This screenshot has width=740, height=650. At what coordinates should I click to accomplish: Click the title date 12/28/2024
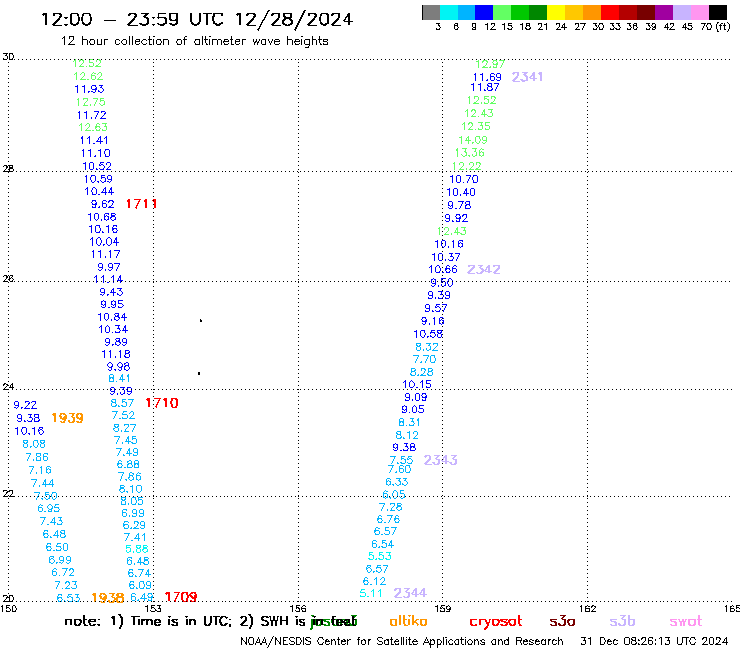point(294,19)
